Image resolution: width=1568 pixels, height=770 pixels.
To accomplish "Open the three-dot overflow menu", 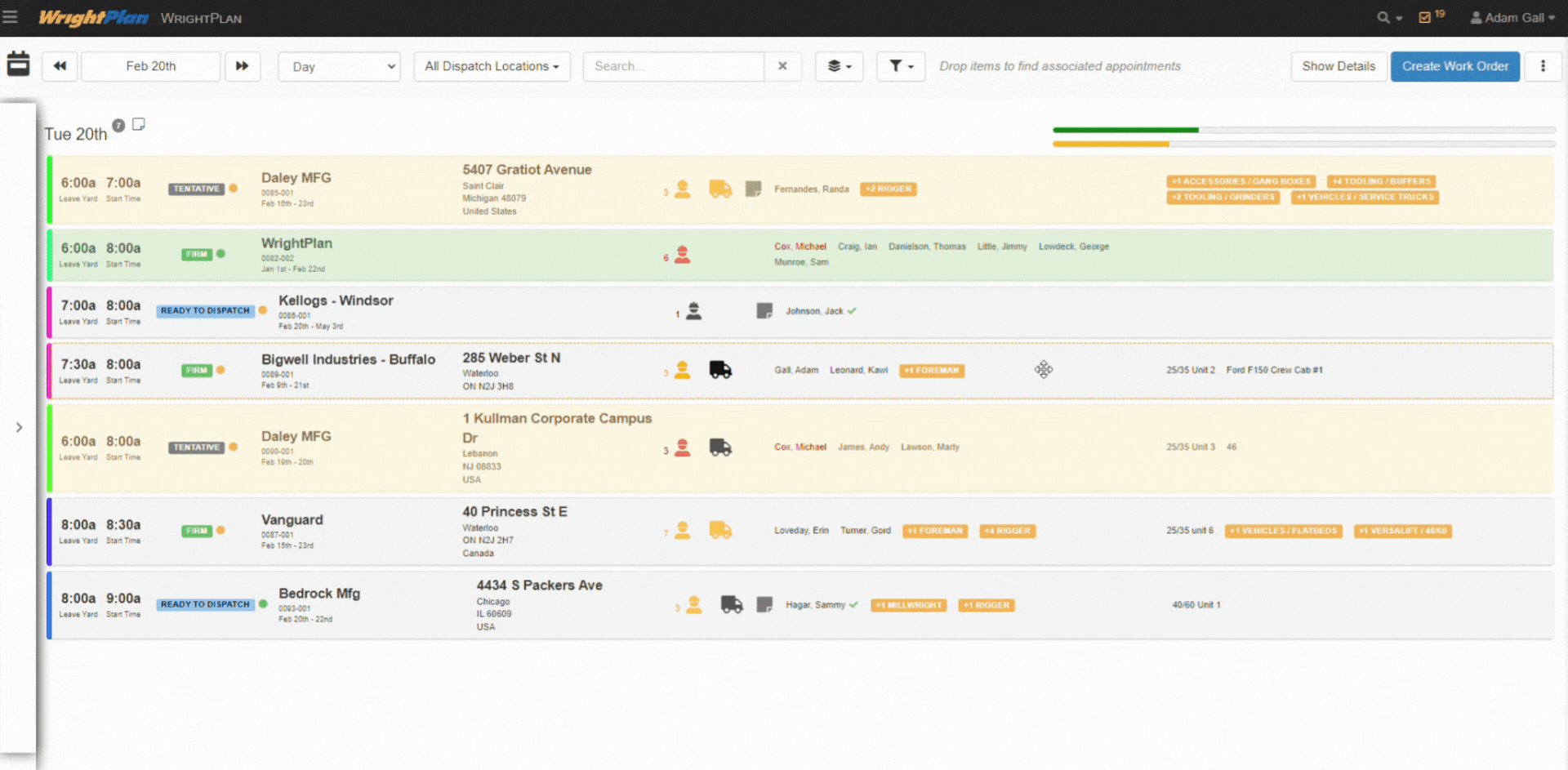I will pos(1543,66).
